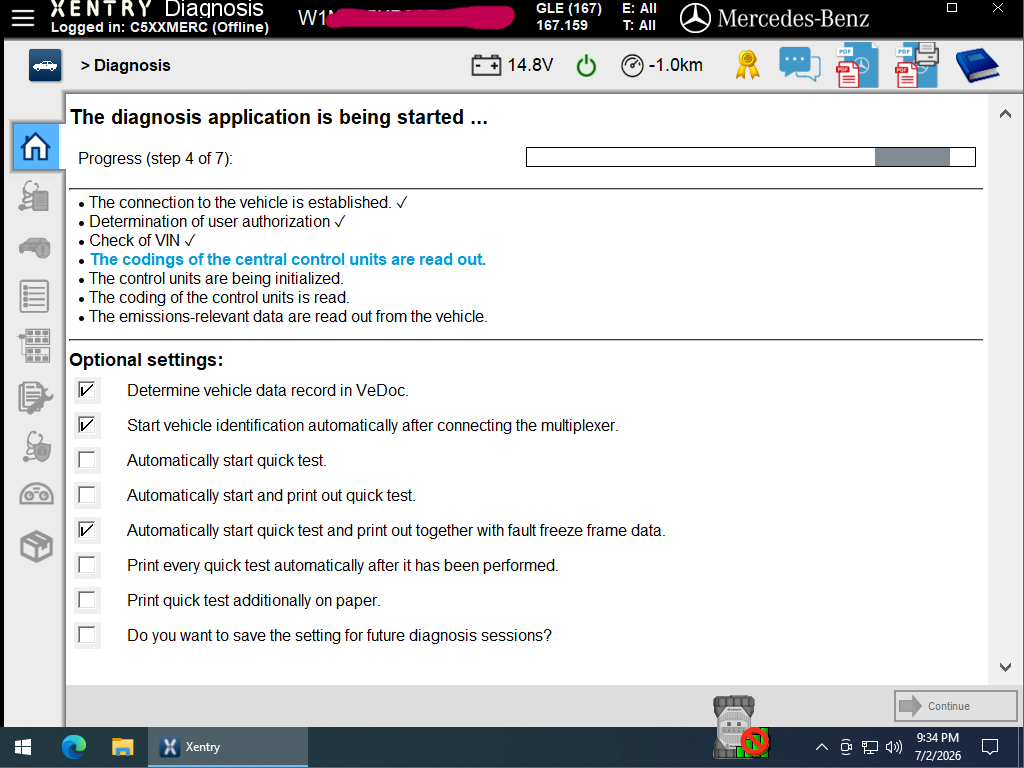Screen dimensions: 1024x768
Task: Open the document wrench sidebar icon
Action: tap(35, 397)
